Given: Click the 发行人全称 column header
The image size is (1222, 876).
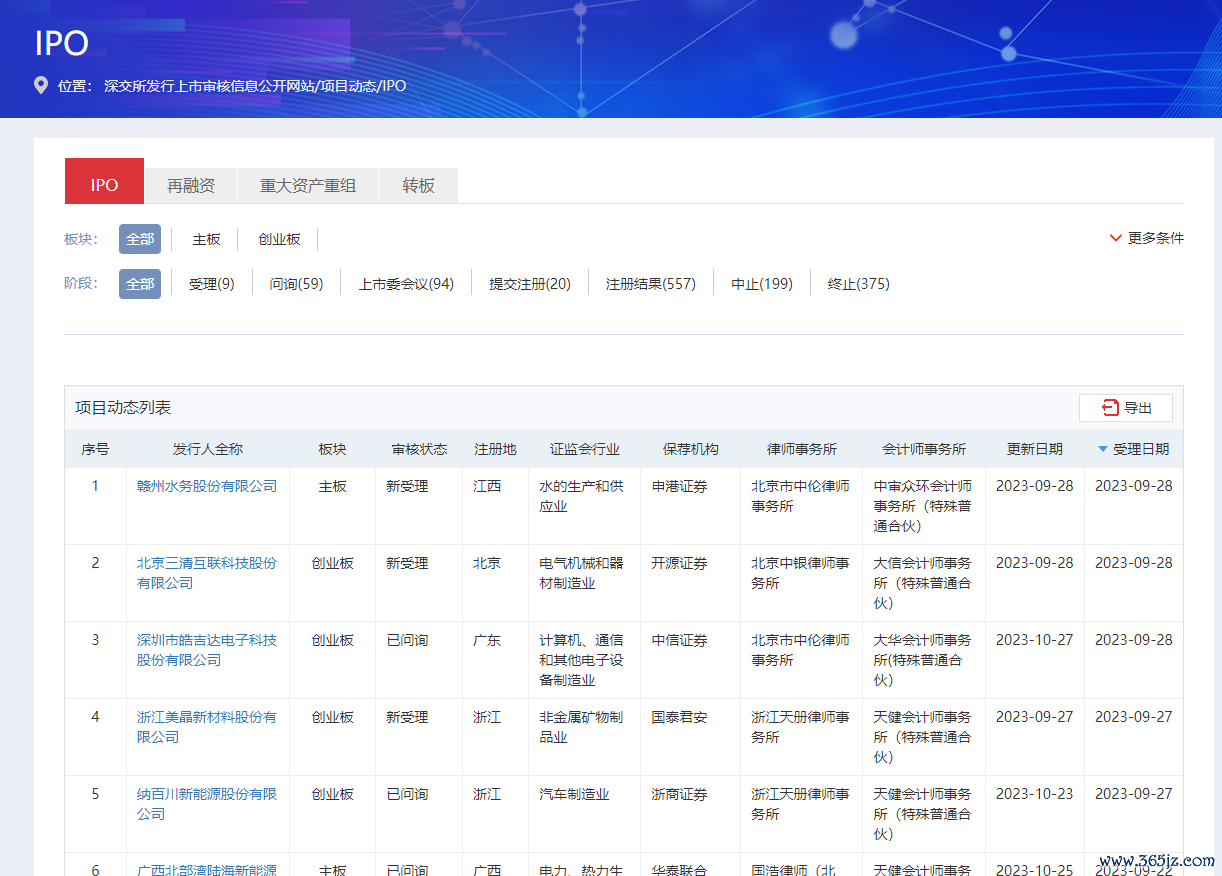Looking at the screenshot, I should pyautogui.click(x=208, y=450).
